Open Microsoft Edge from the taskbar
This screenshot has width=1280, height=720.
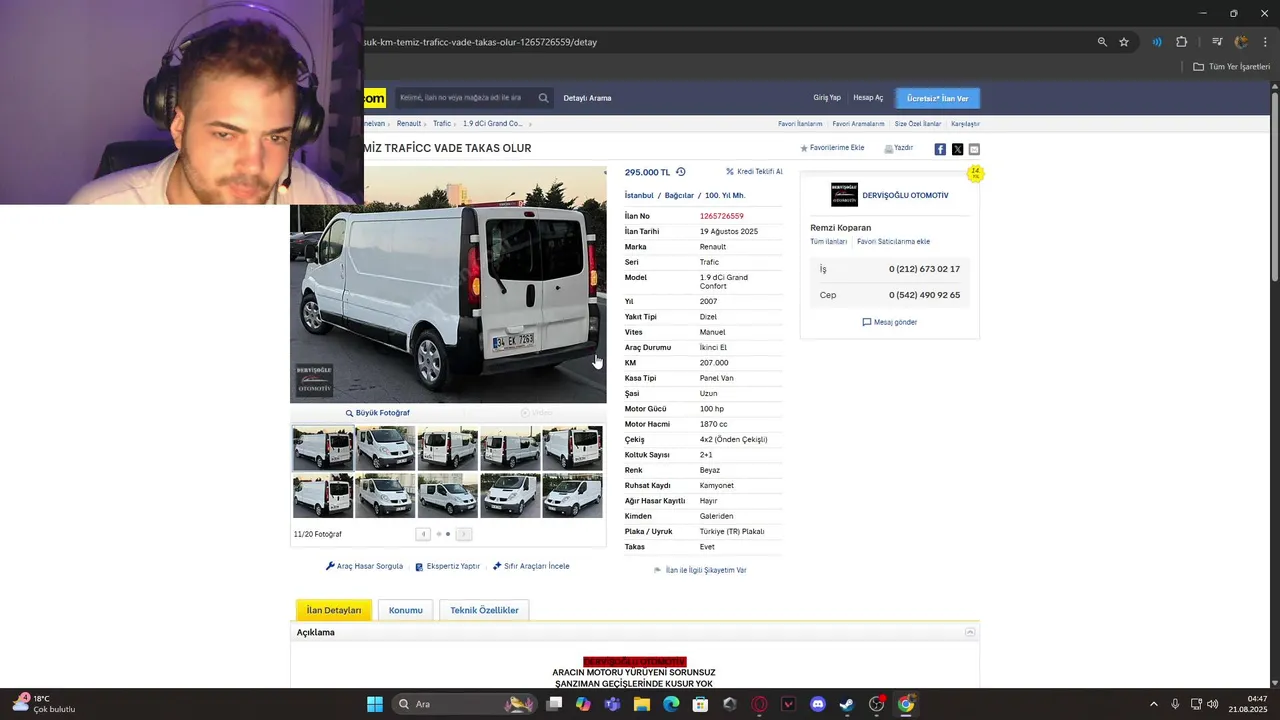click(671, 704)
